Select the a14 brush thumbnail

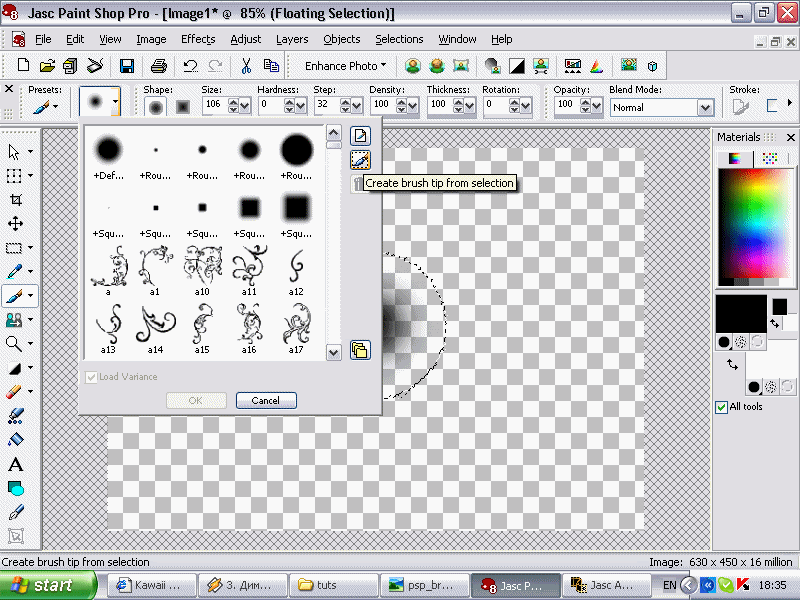[155, 330]
